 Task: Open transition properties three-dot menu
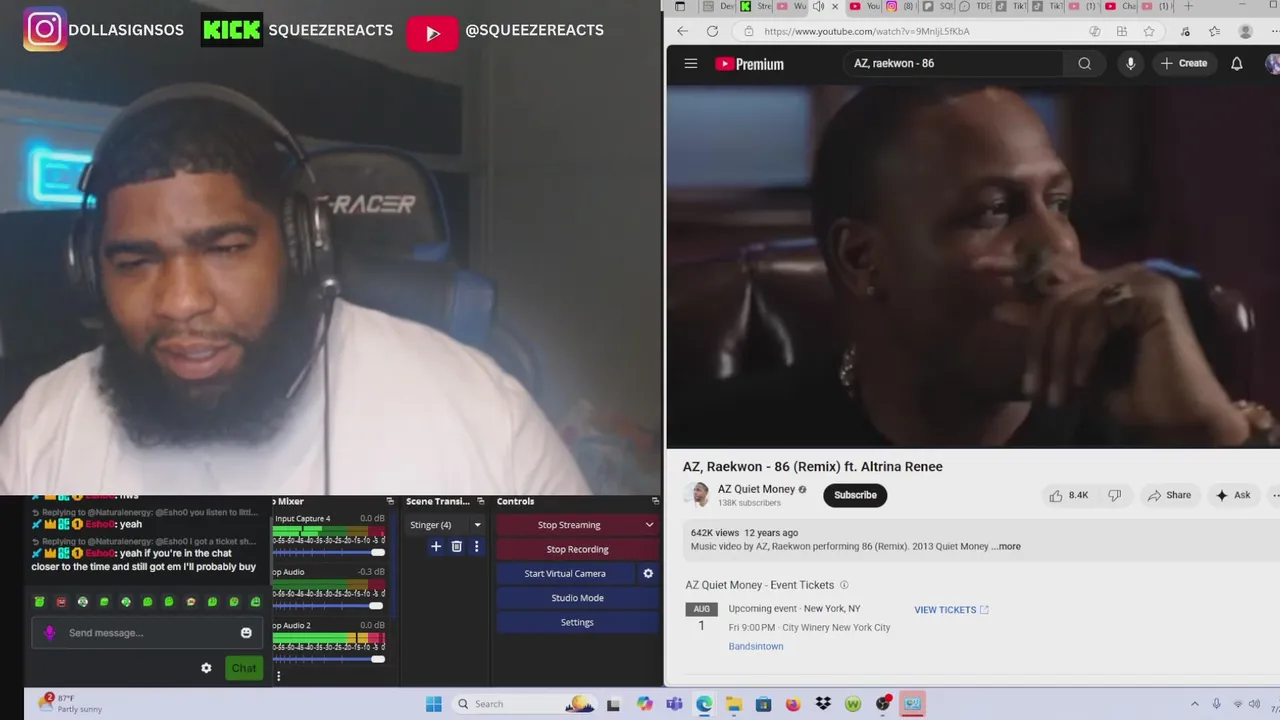pos(476,546)
